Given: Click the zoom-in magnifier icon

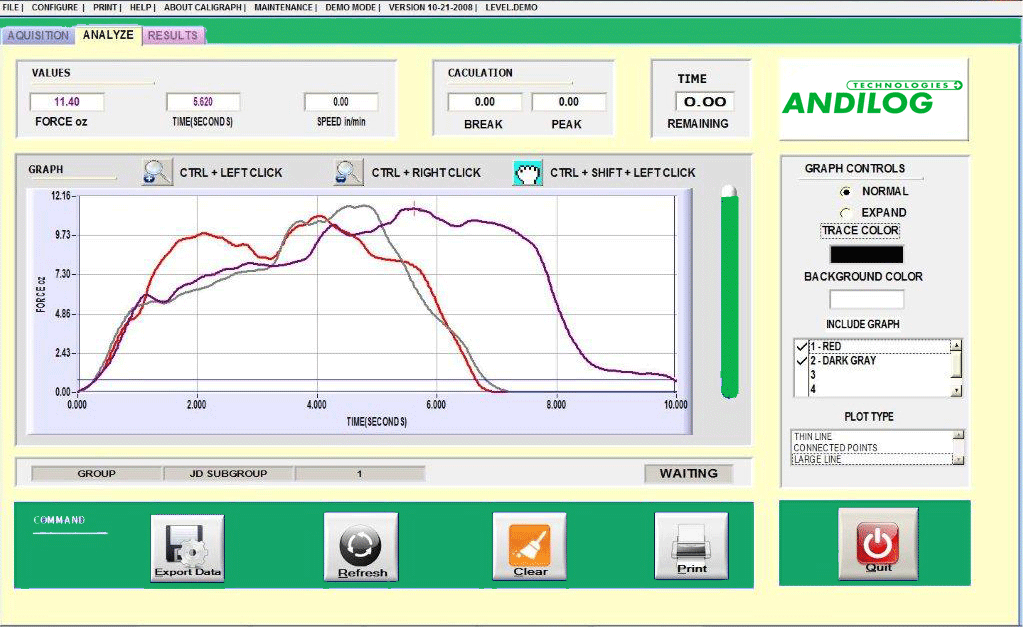Looking at the screenshot, I should point(157,172).
